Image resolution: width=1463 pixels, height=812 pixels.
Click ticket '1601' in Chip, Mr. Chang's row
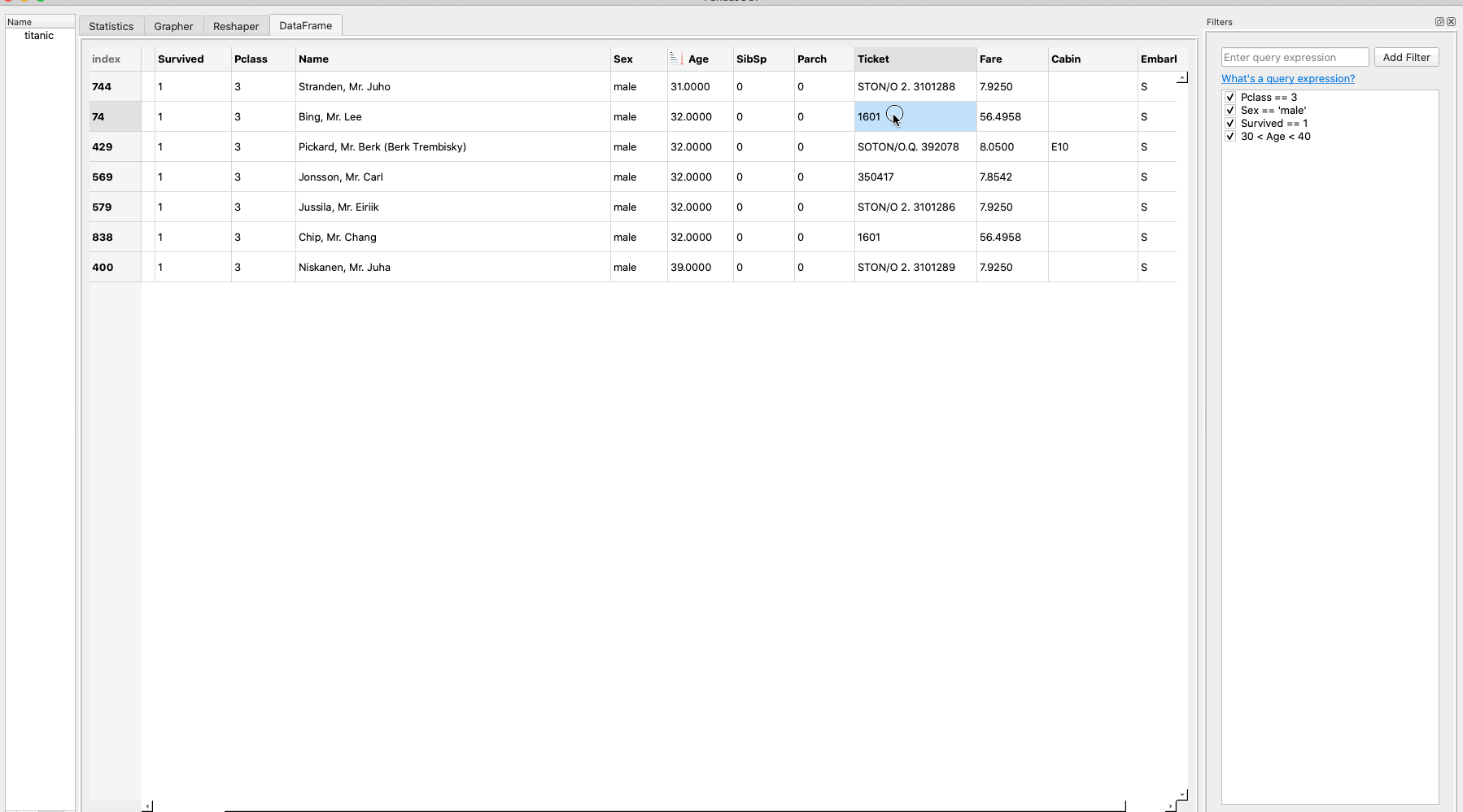[915, 237]
